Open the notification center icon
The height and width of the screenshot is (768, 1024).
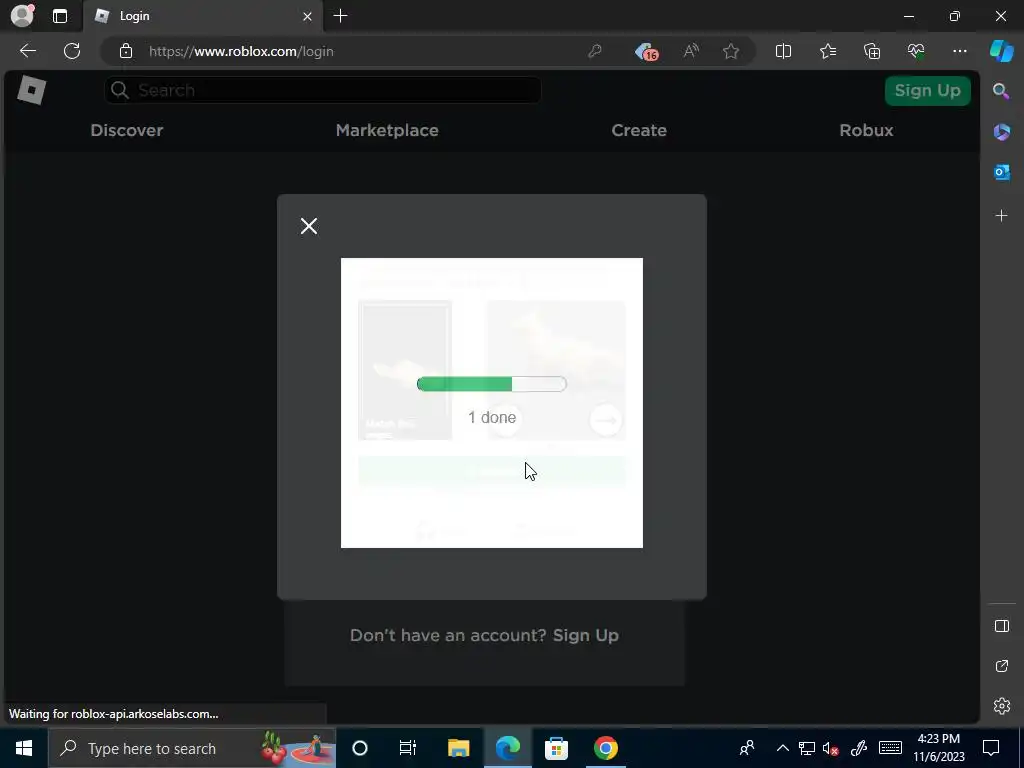point(991,748)
